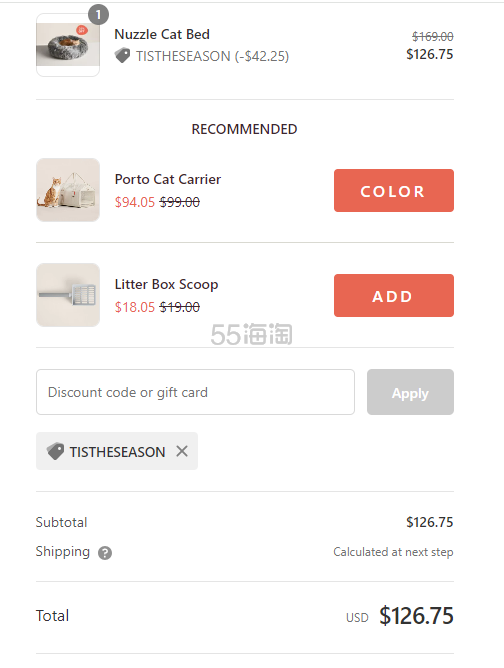Image resolution: width=504 pixels, height=668 pixels.
Task: Click the Porto Cat Carrier product name
Action: pos(168,179)
